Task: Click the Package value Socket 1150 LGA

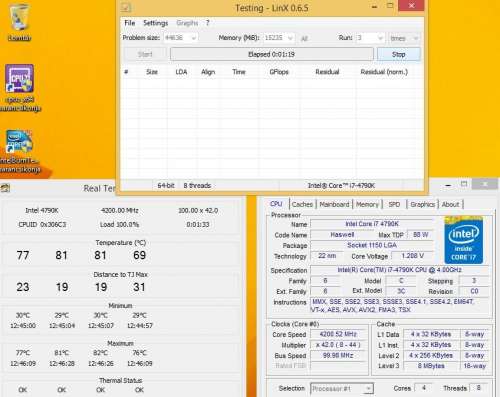Action: [x=372, y=246]
